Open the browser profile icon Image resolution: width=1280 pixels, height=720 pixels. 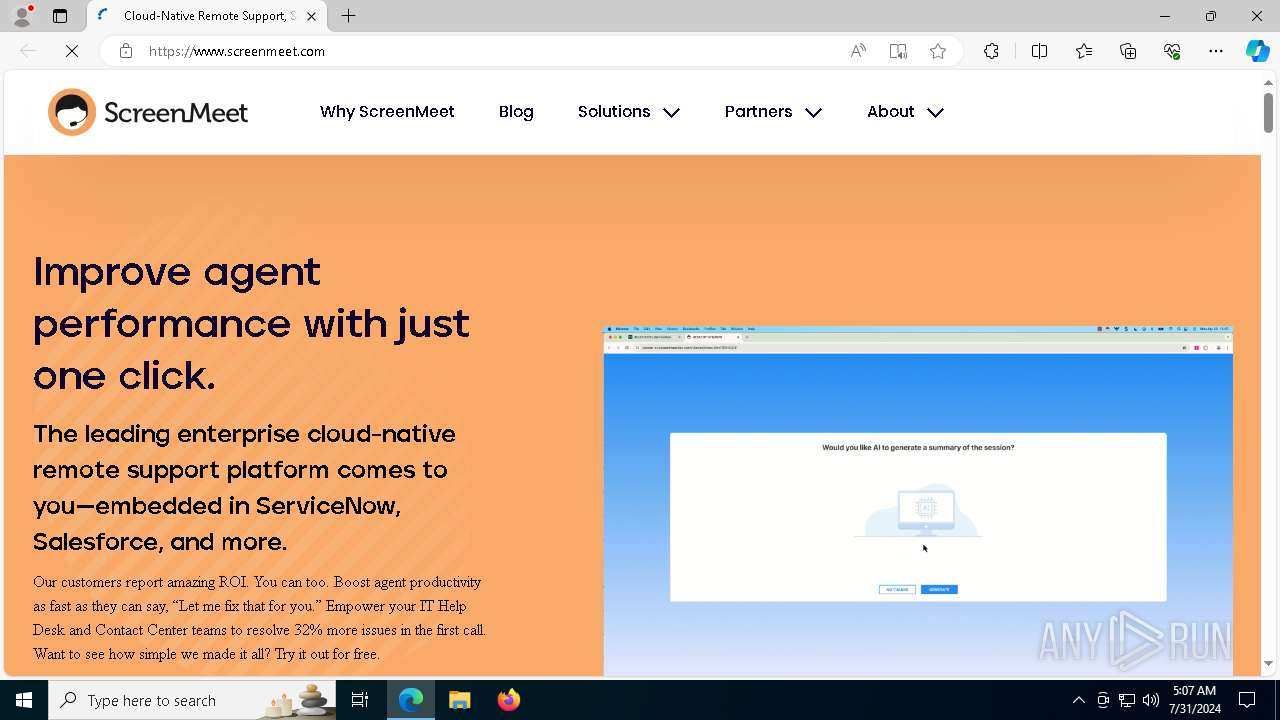point(22,16)
